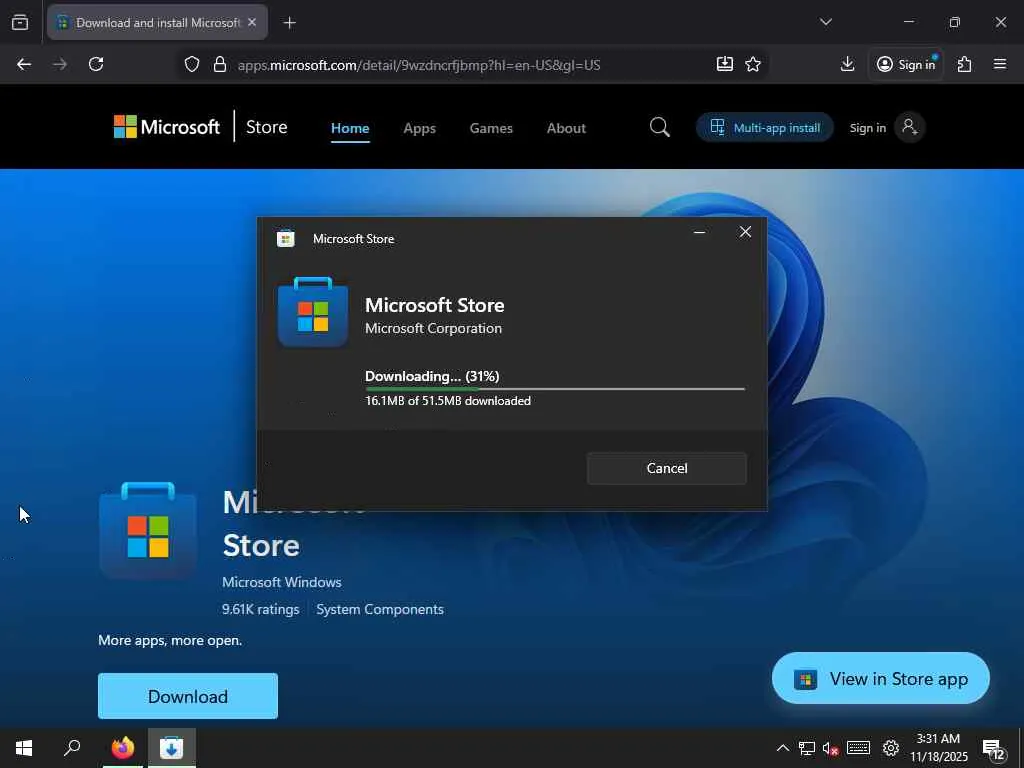The height and width of the screenshot is (768, 1024).
Task: Select the Games nav tab
Action: (x=491, y=128)
